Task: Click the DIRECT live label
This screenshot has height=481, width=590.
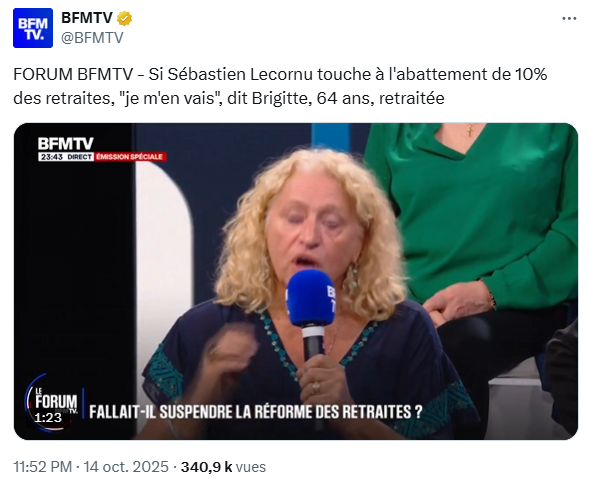Action: point(79,157)
